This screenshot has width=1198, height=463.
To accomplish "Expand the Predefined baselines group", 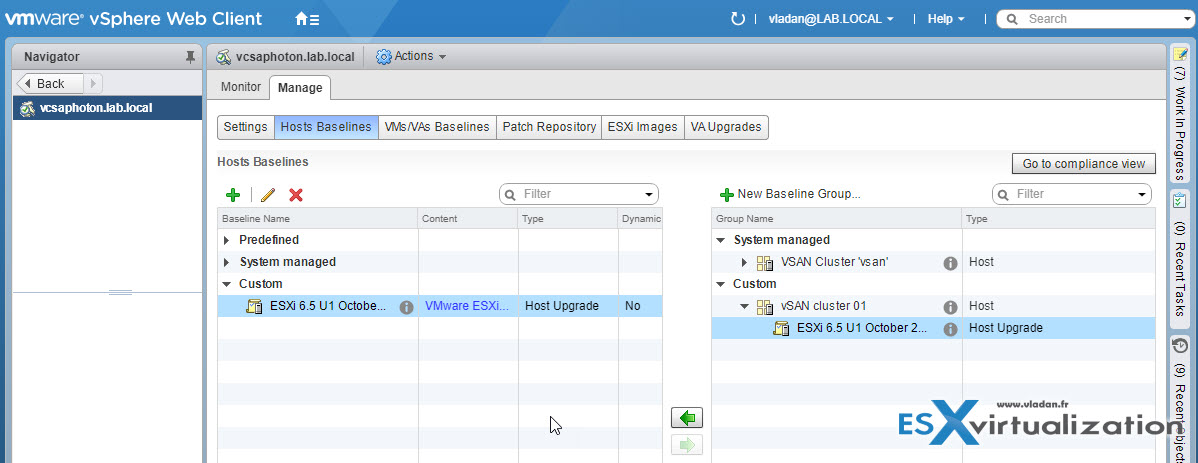I will coord(227,240).
